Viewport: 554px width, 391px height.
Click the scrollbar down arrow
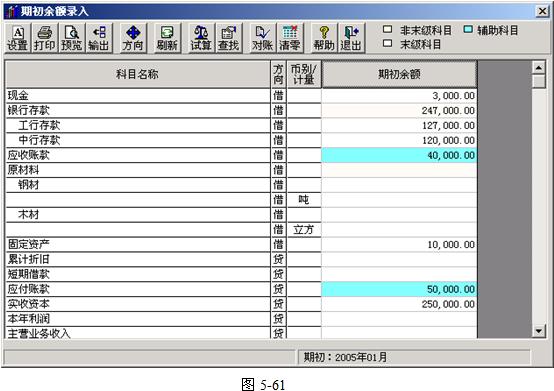(539, 331)
